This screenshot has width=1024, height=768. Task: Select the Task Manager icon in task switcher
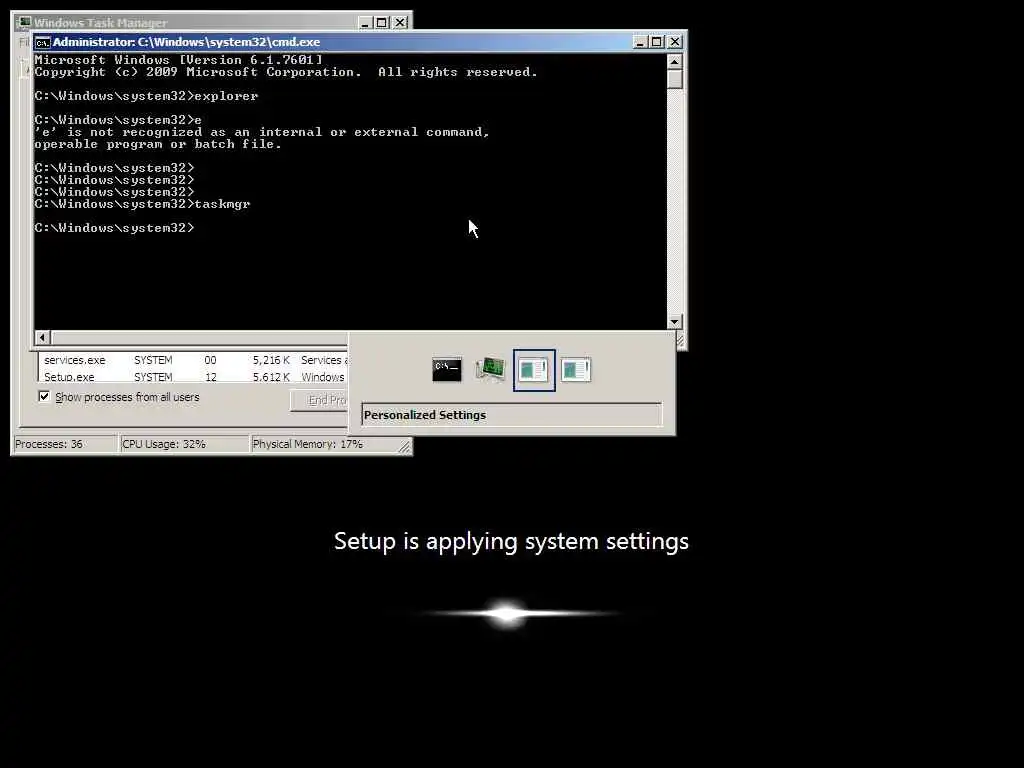490,370
